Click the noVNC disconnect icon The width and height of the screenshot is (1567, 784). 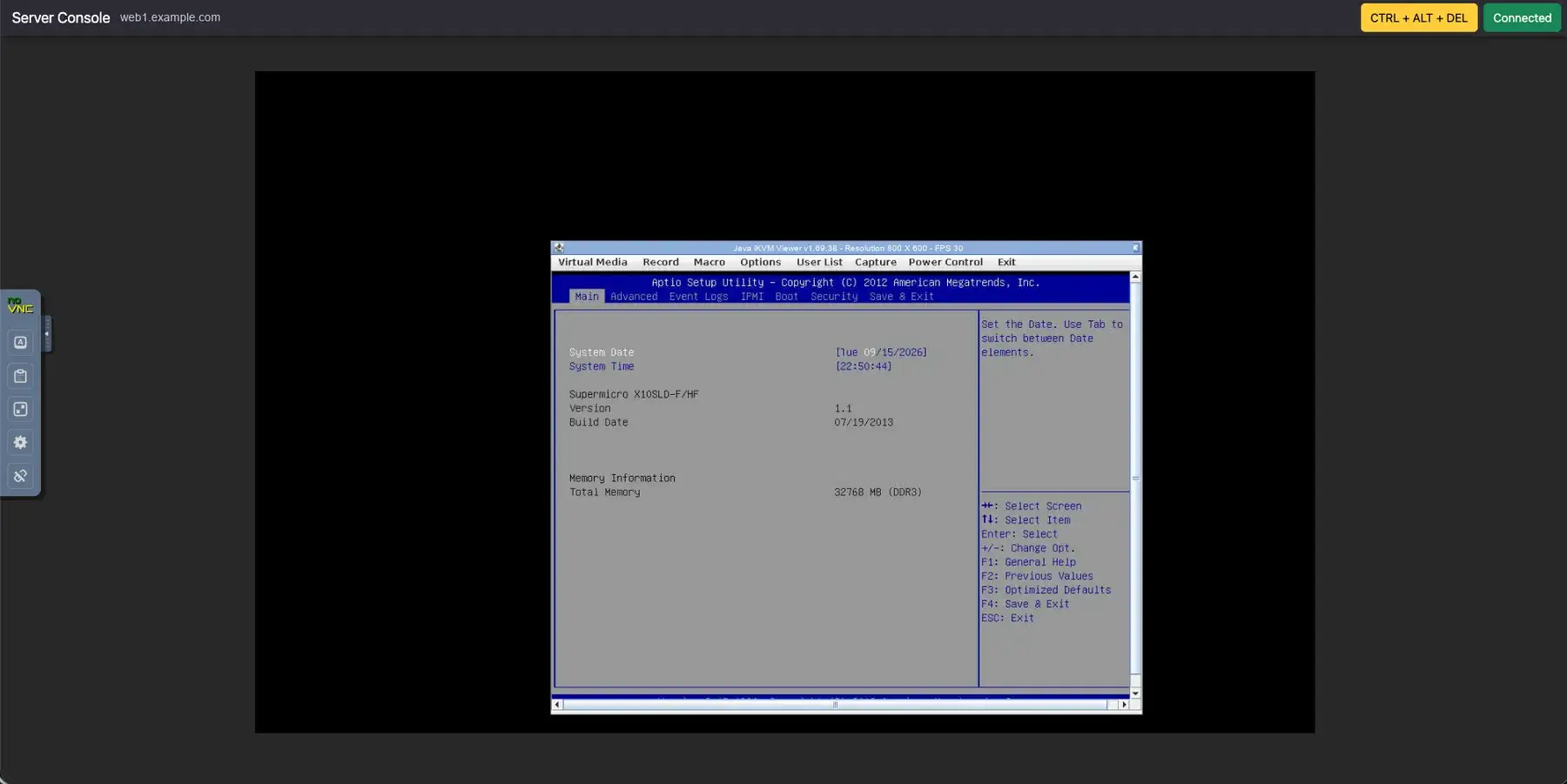[20, 476]
